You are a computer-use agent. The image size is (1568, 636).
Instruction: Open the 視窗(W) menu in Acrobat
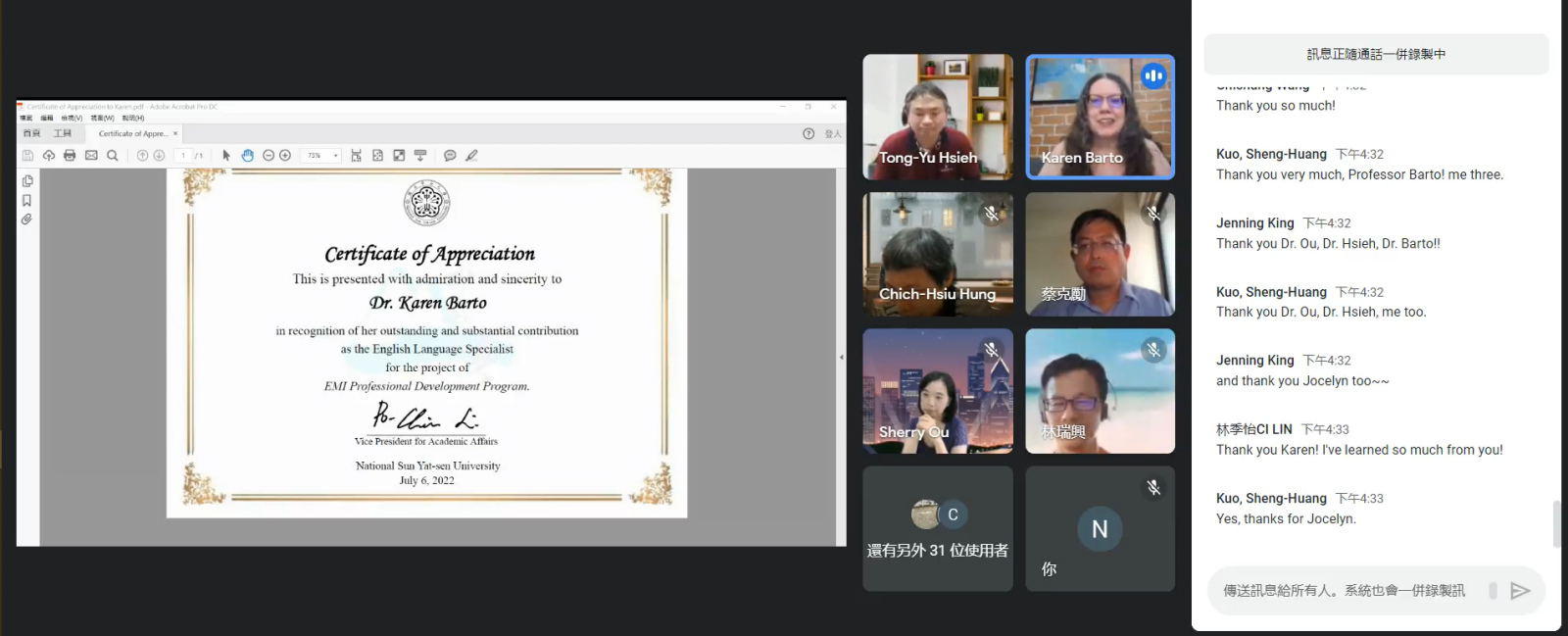(x=103, y=119)
